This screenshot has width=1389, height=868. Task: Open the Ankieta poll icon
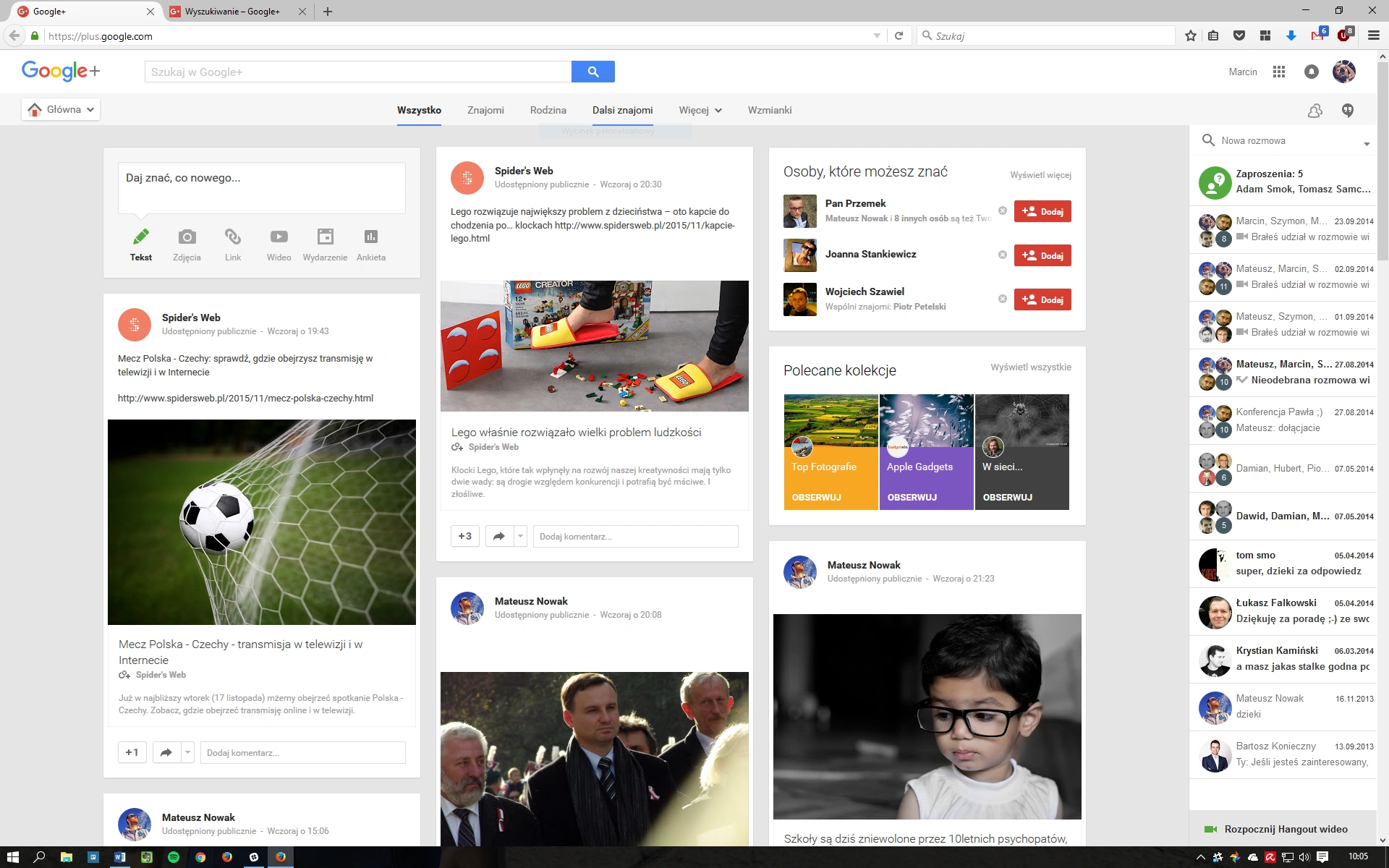pyautogui.click(x=371, y=237)
